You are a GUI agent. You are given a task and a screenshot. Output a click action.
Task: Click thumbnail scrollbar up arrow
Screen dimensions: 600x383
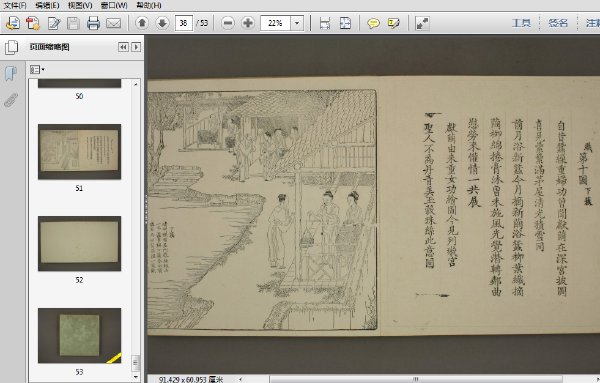click(x=136, y=84)
